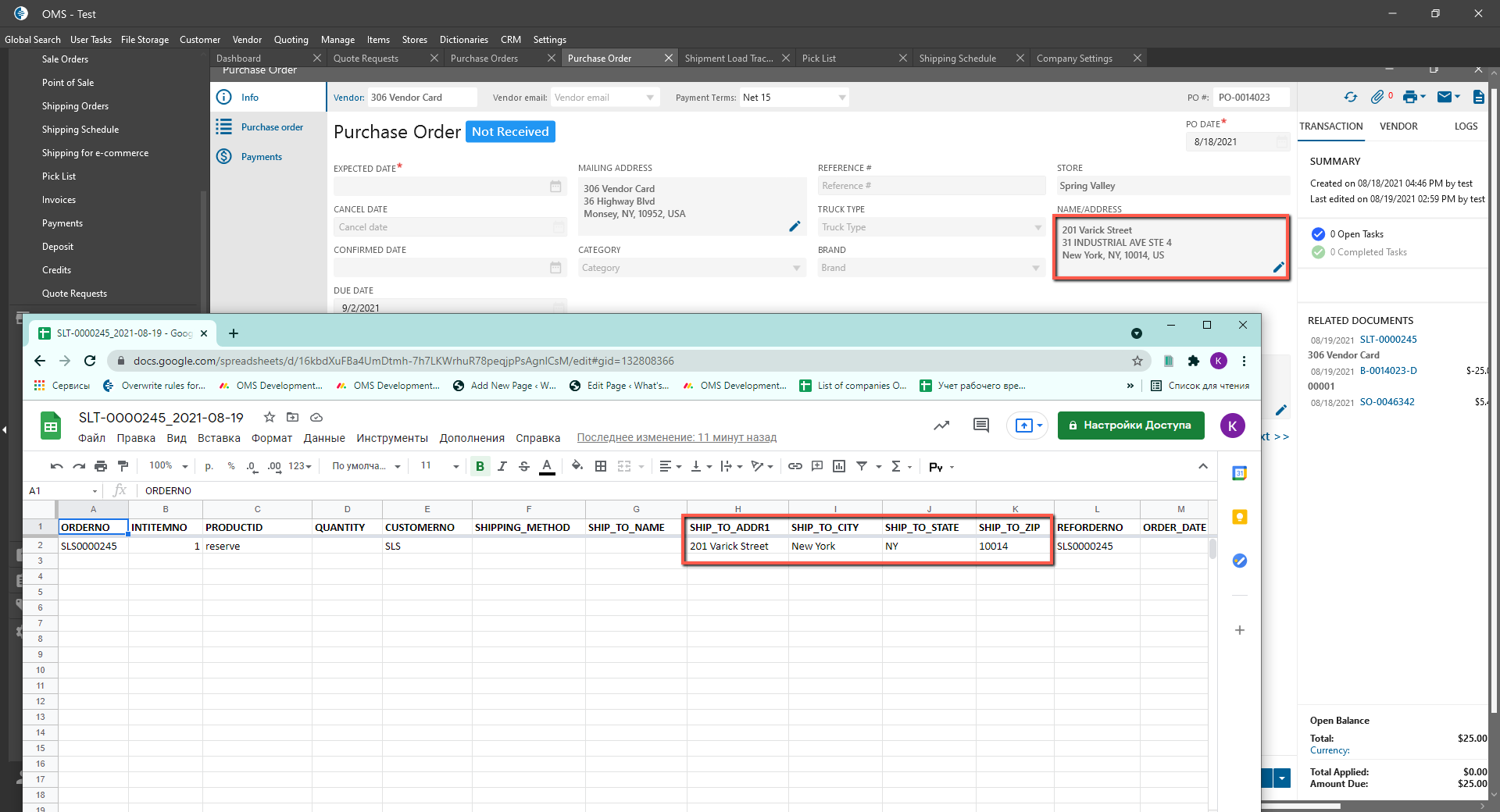Switch to the VENDOR tab
Screen dimensions: 1500x812
coord(1398,126)
